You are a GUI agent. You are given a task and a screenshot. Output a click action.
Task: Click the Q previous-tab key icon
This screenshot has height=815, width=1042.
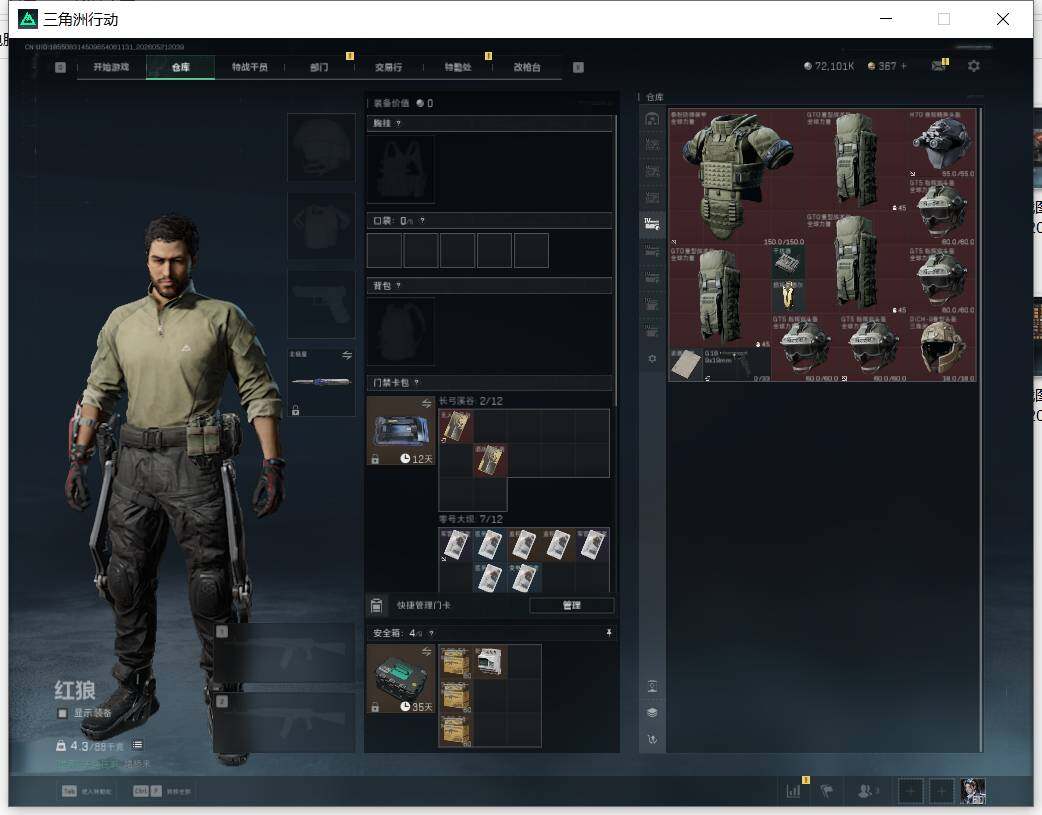(x=60, y=67)
